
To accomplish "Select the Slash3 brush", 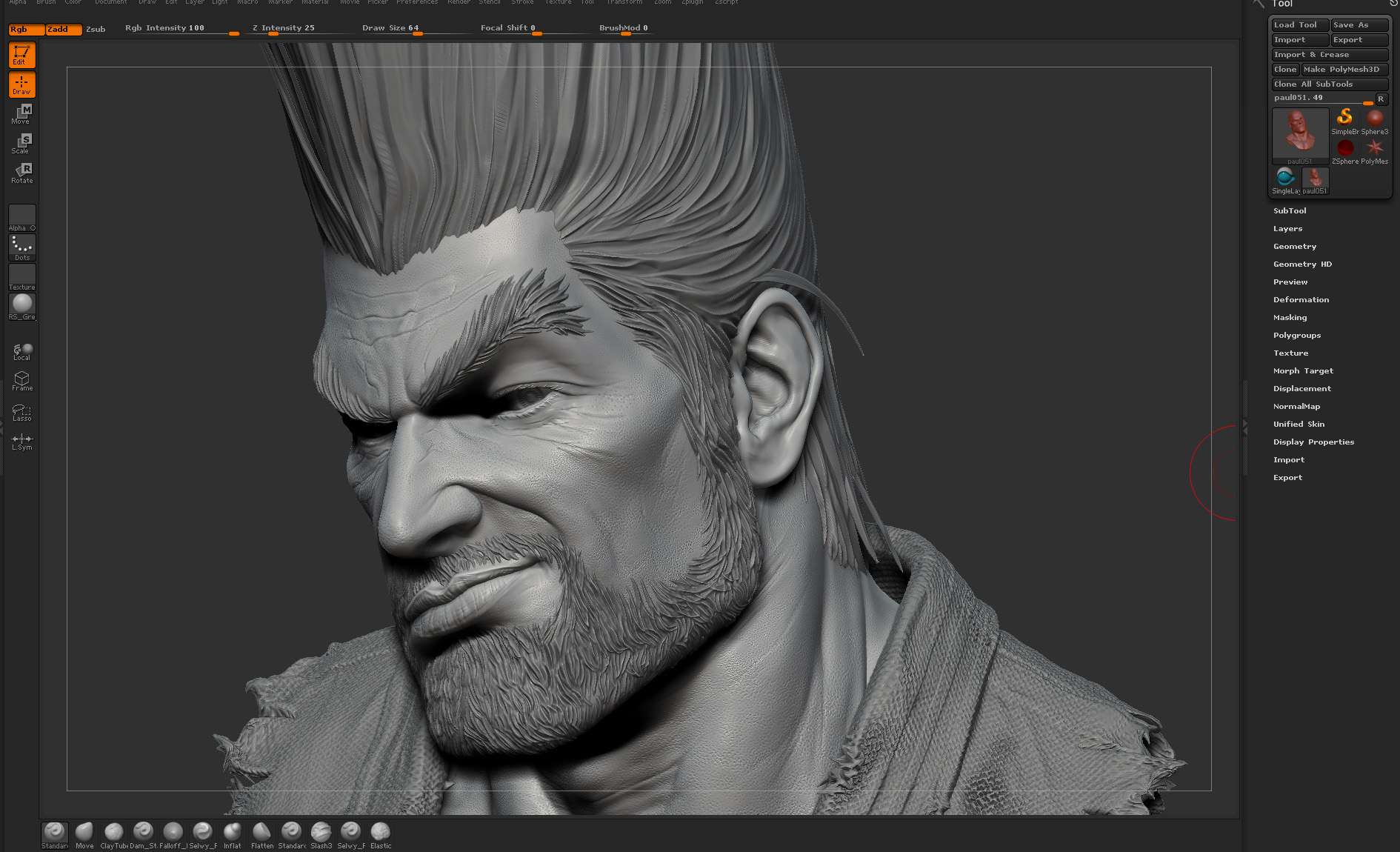I will [x=321, y=835].
